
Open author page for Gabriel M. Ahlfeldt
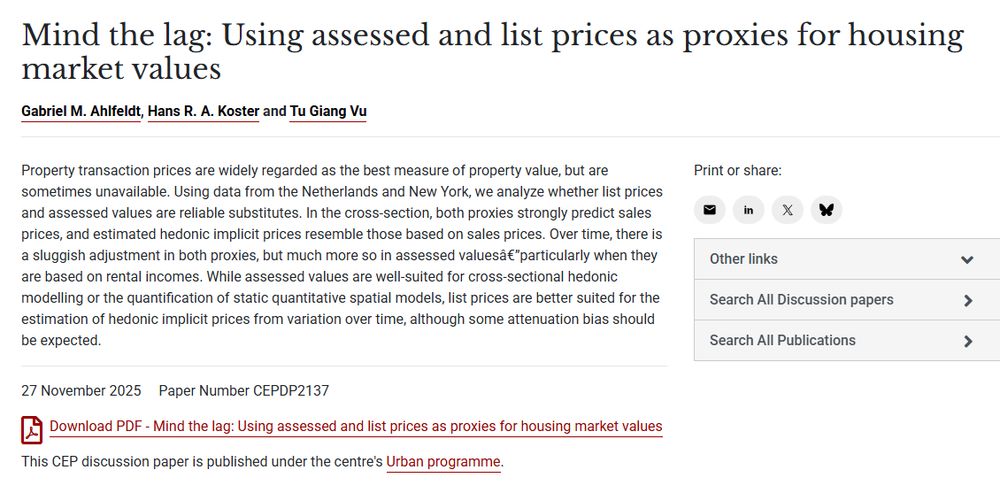[x=81, y=111]
